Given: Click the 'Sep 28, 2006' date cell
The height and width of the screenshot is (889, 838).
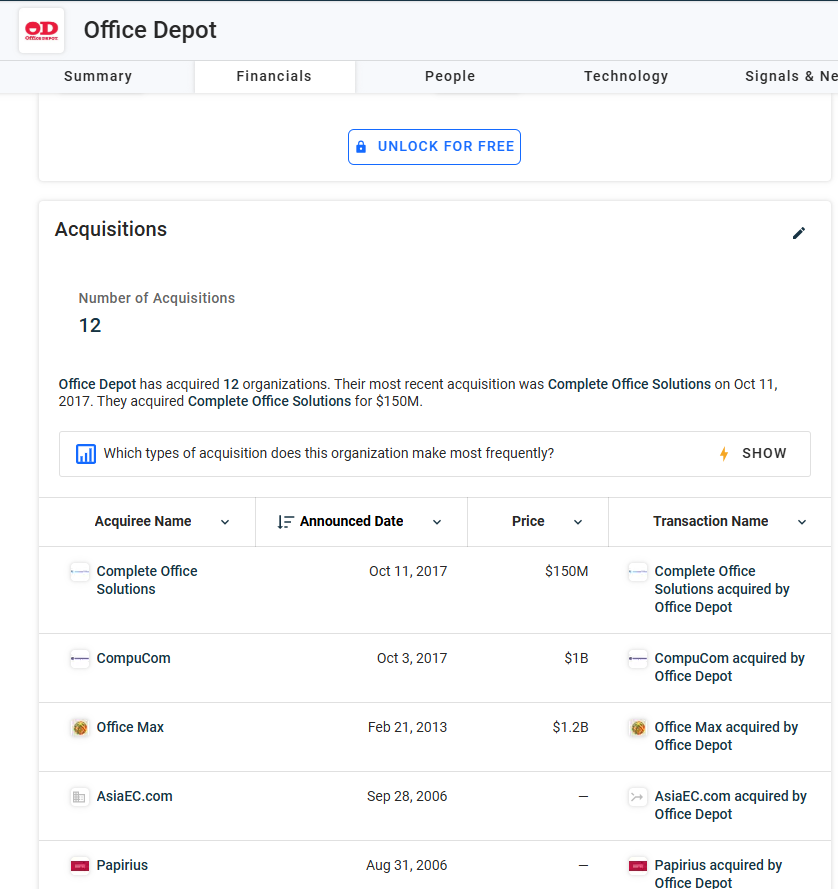Looking at the screenshot, I should pos(407,797).
